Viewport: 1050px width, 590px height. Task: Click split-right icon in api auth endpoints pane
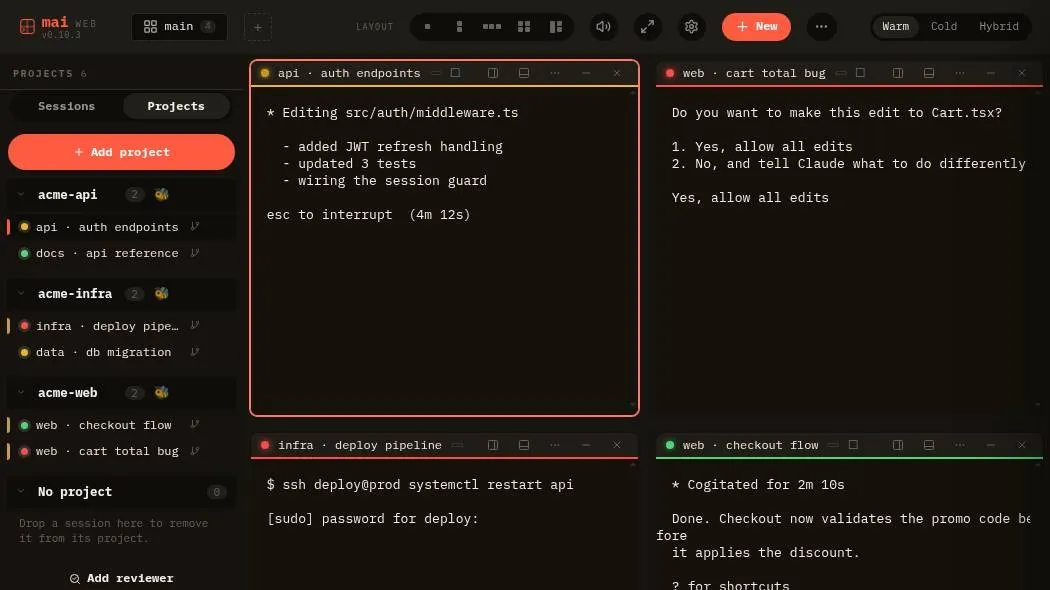click(x=493, y=73)
